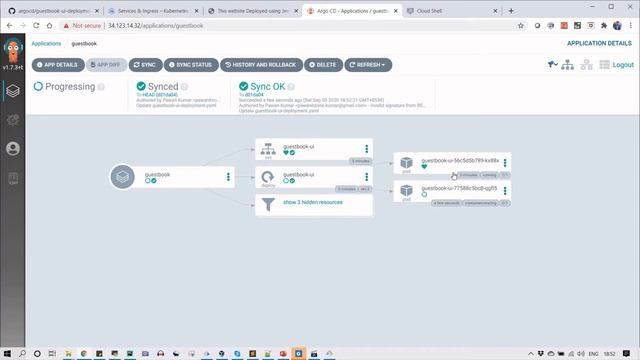Click help icon next to Progressing
This screenshot has width=640, height=360.
pyautogui.click(x=101, y=87)
